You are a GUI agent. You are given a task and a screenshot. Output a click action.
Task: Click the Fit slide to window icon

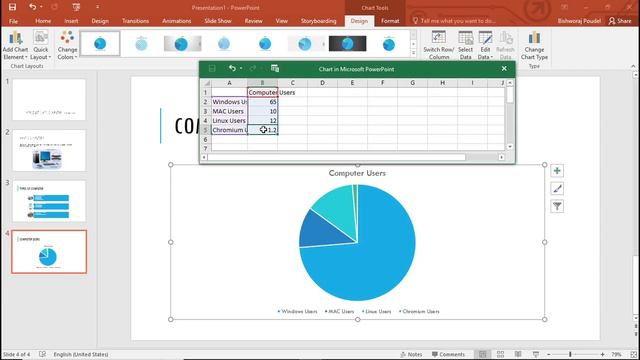click(x=633, y=354)
